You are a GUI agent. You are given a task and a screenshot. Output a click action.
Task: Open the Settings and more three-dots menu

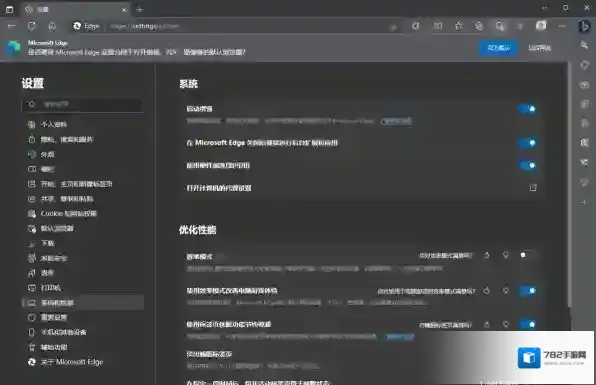[562, 26]
